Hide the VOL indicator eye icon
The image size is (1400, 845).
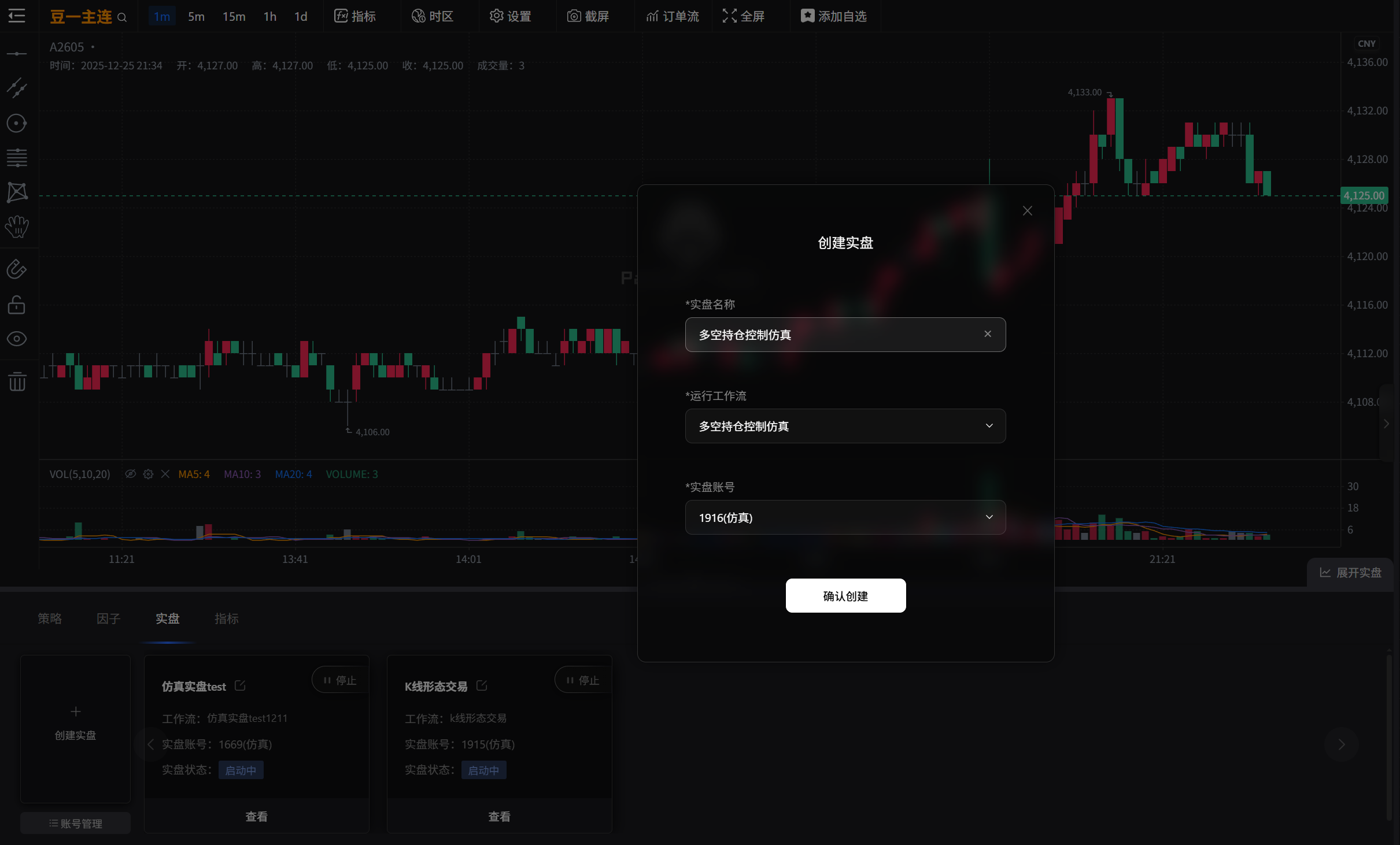131,474
